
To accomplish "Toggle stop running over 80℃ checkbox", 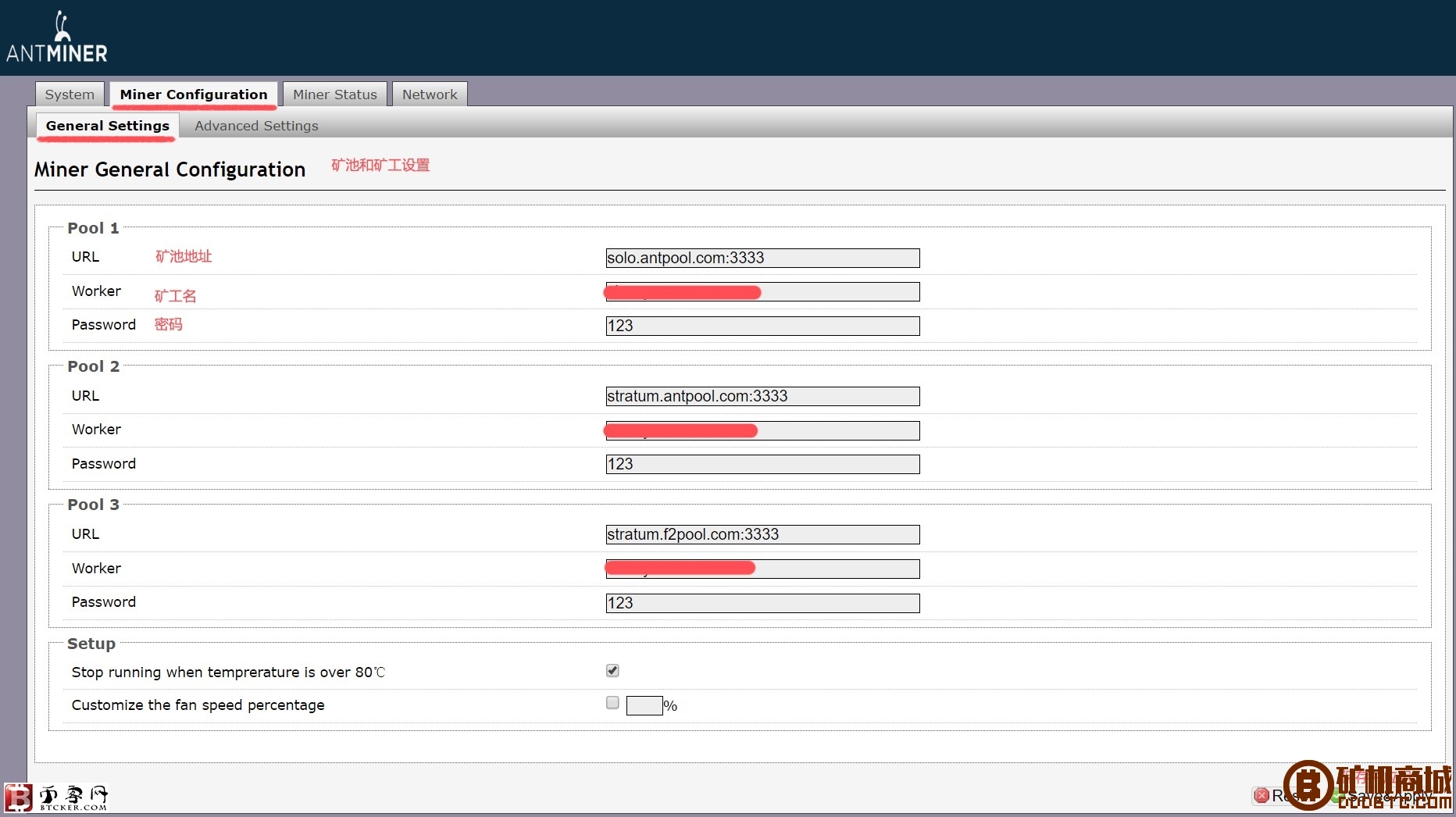I will click(612, 670).
